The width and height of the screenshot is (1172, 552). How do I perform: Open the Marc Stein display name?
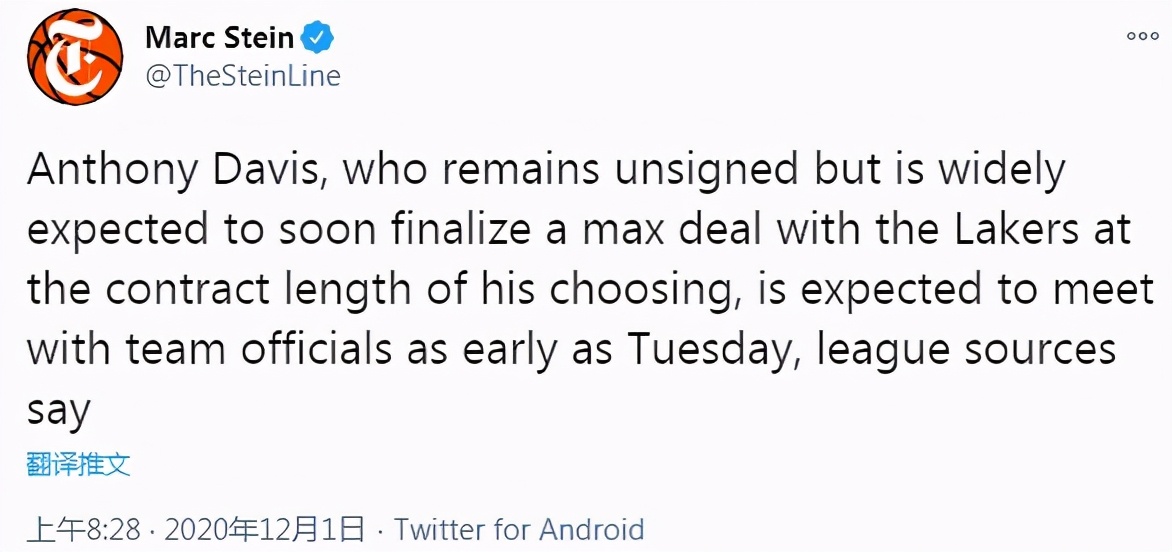click(220, 37)
